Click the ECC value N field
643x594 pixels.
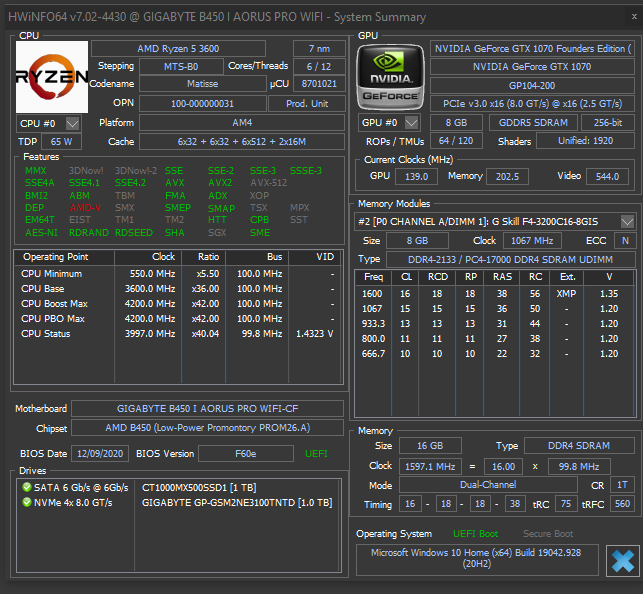(x=625, y=241)
